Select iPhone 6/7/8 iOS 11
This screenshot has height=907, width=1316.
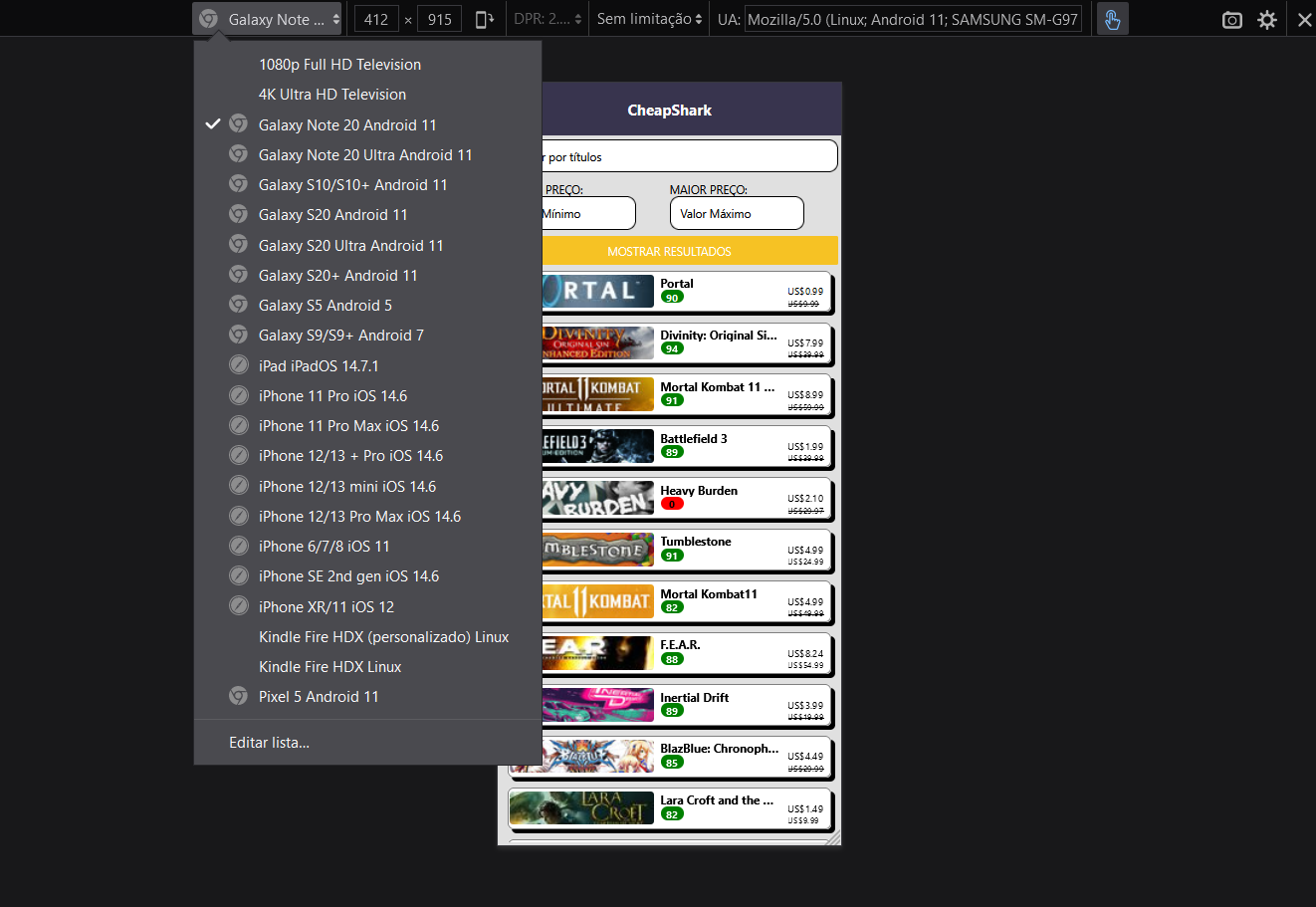(x=367, y=547)
